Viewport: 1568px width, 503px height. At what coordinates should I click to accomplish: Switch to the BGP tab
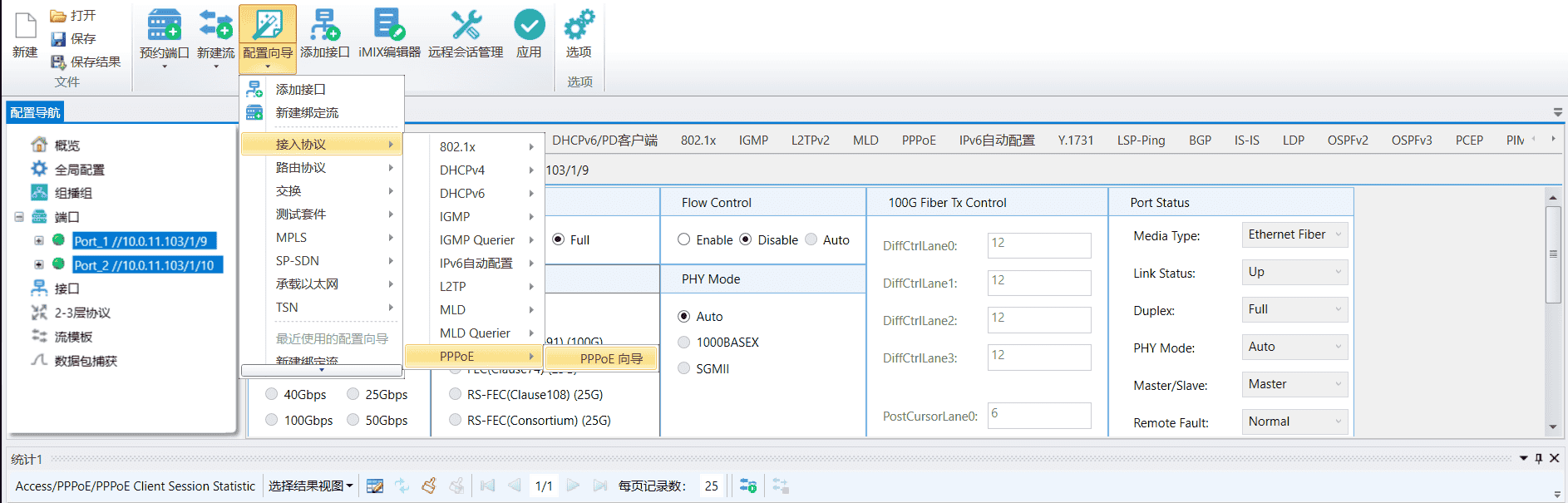[x=1200, y=141]
